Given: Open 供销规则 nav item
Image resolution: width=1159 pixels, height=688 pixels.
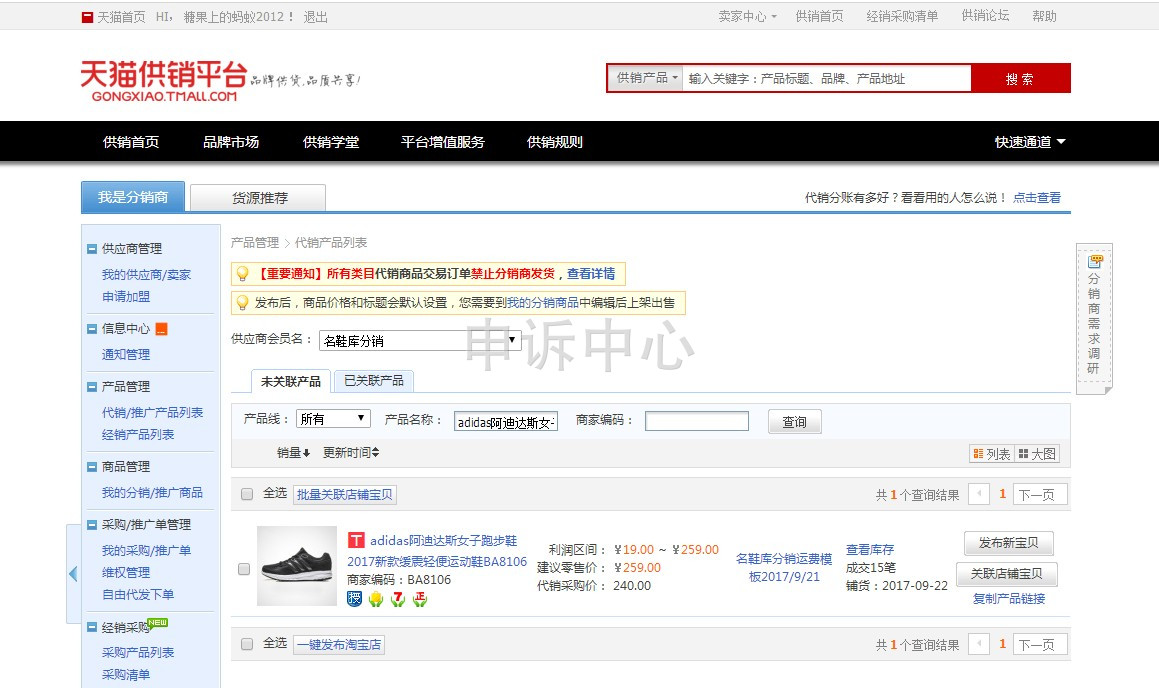Looking at the screenshot, I should pos(554,142).
